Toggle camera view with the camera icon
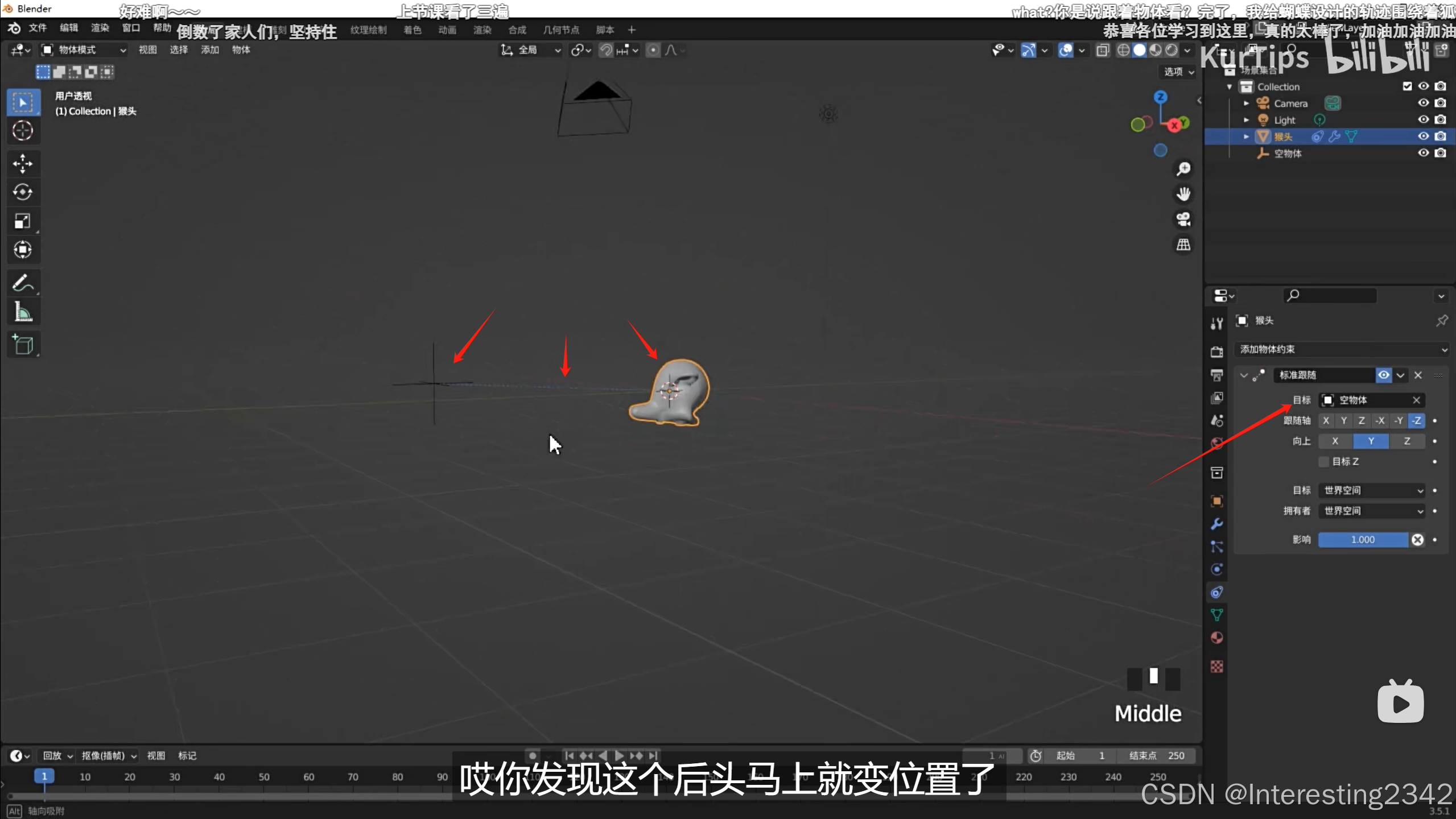 [x=1183, y=220]
